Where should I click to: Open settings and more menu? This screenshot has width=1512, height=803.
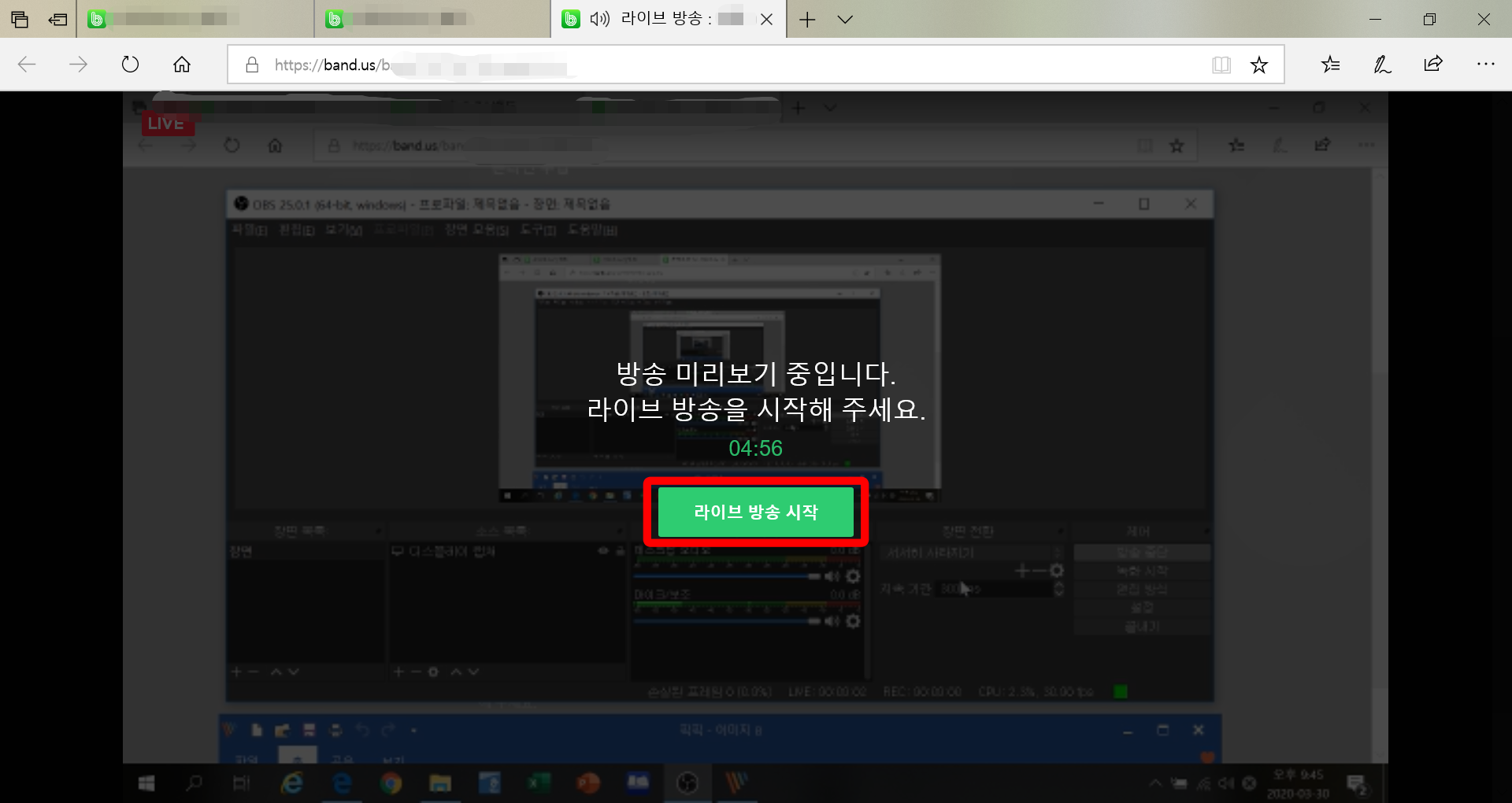1485,64
